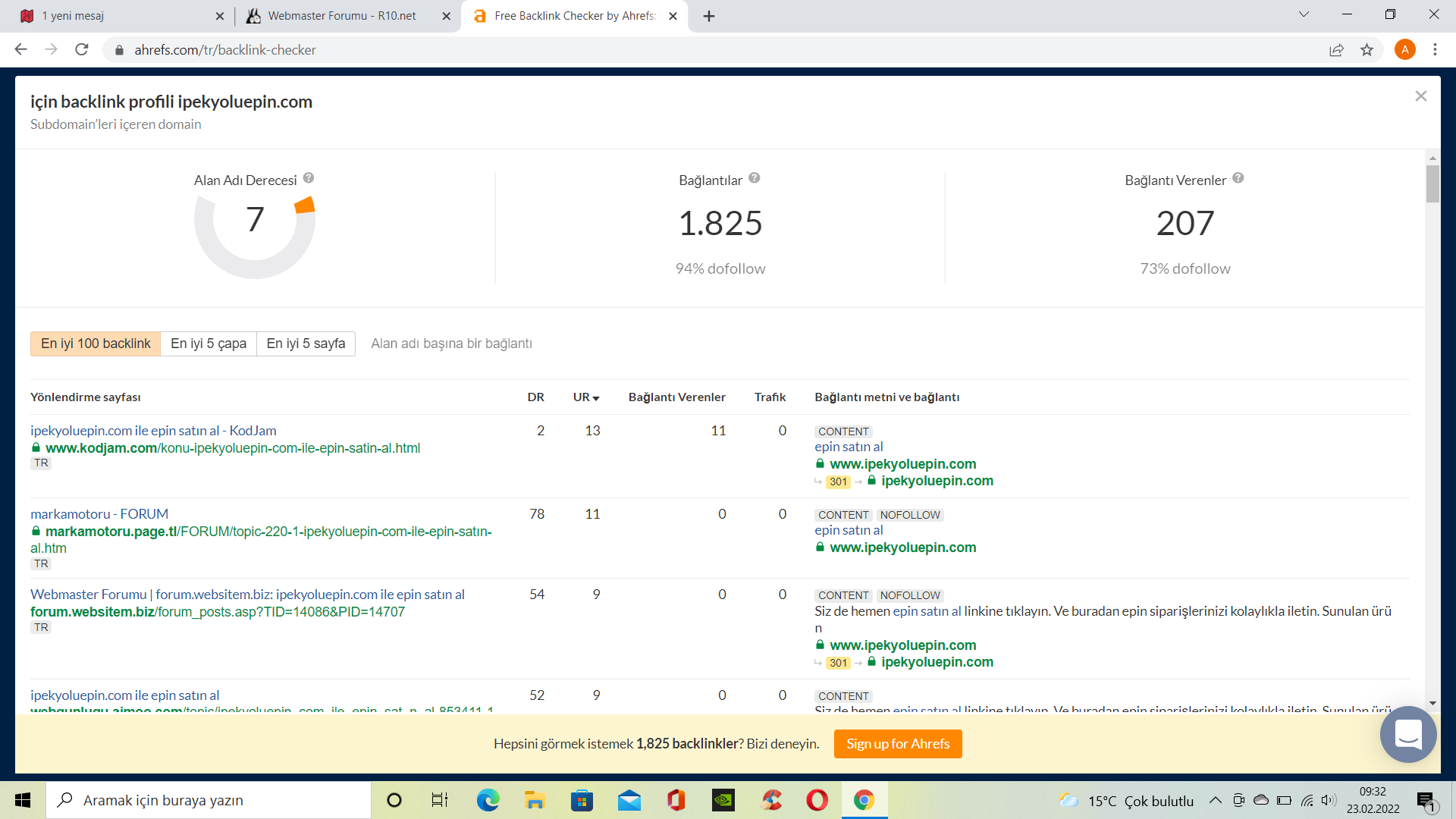This screenshot has height=819, width=1456.
Task: Select the Free Backlink Checker by Ahrefs tab
Action: pos(574,16)
